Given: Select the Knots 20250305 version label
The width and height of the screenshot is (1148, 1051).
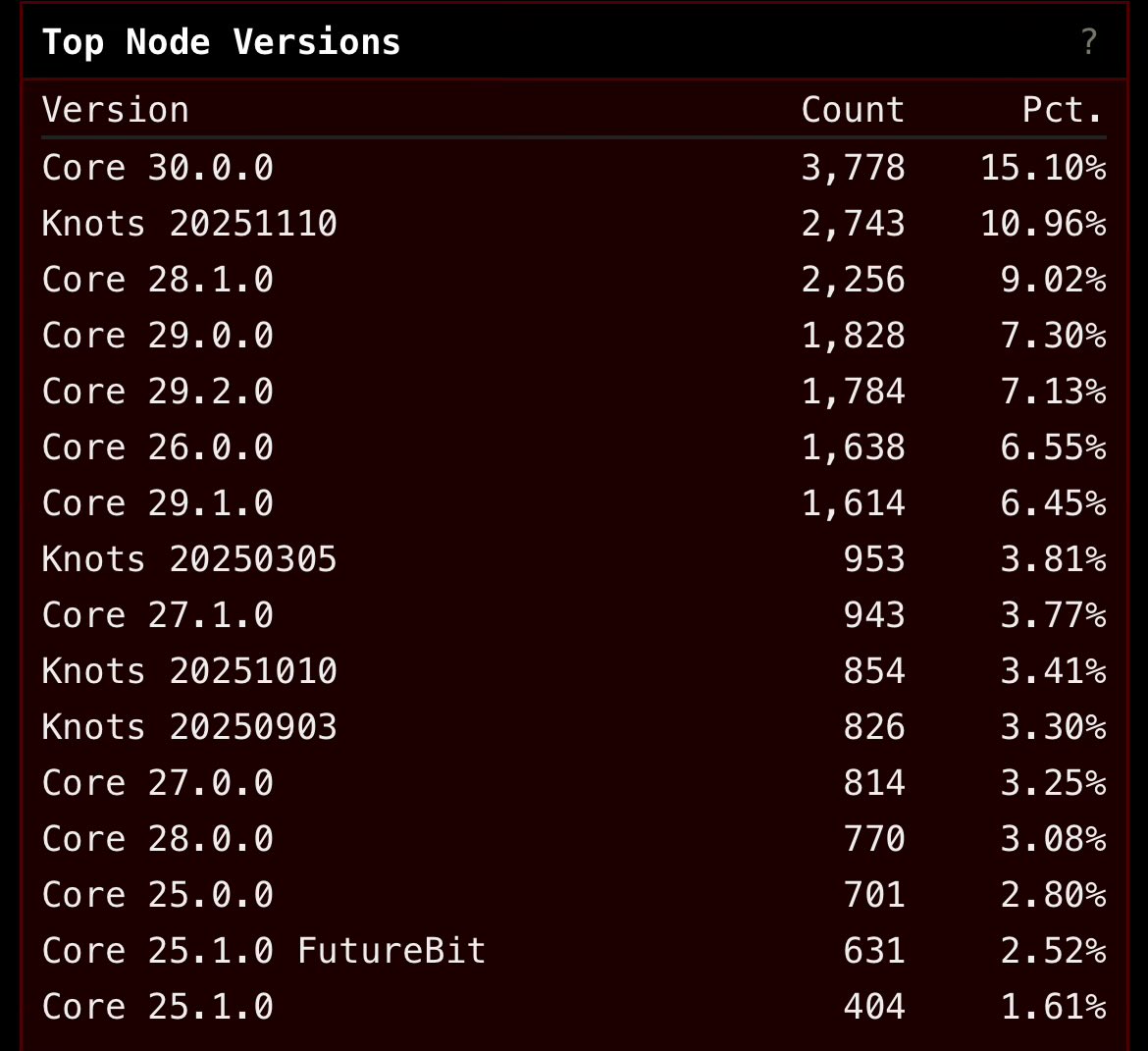Looking at the screenshot, I should pyautogui.click(x=189, y=558).
